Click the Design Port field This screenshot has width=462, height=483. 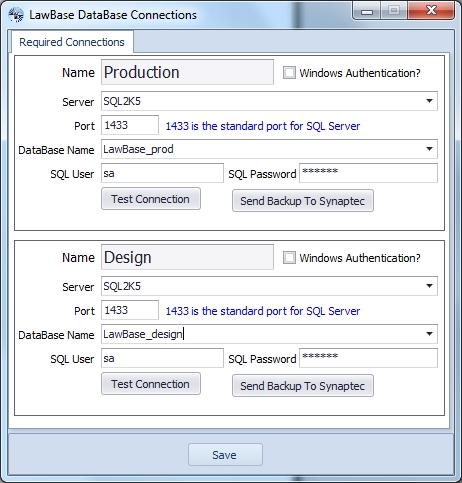point(130,310)
